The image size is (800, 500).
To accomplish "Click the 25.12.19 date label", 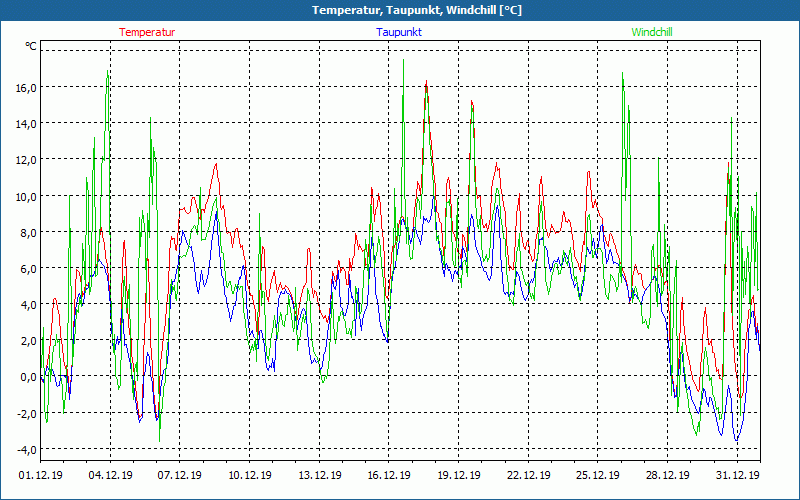I will (598, 475).
